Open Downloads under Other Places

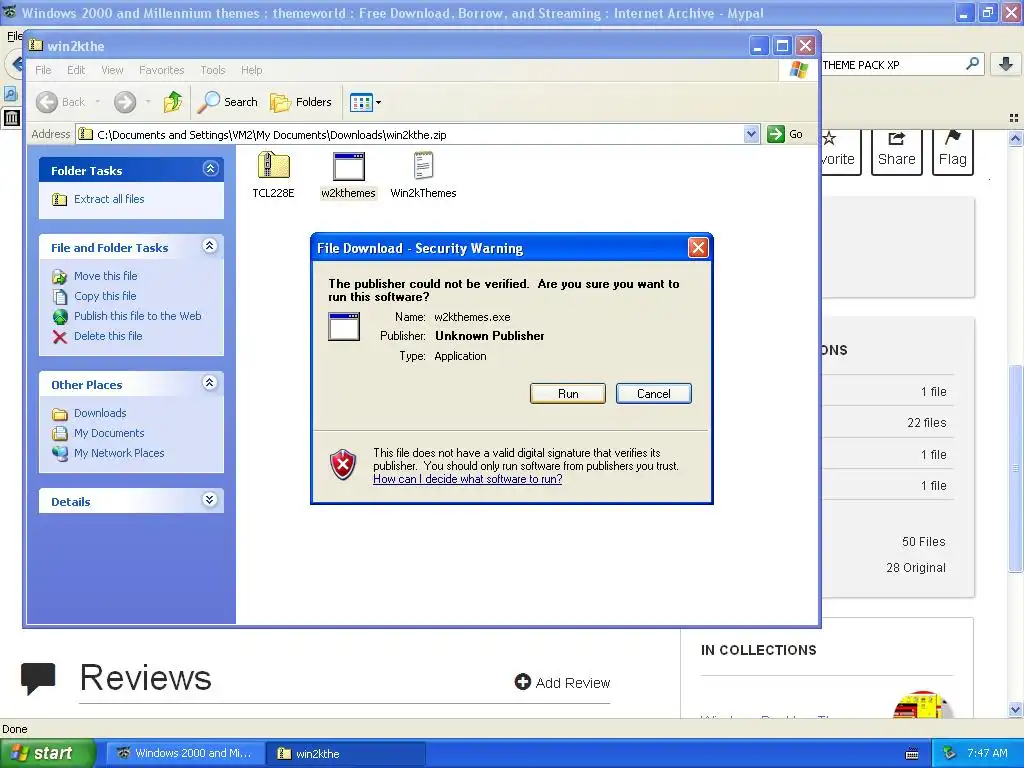(100, 413)
